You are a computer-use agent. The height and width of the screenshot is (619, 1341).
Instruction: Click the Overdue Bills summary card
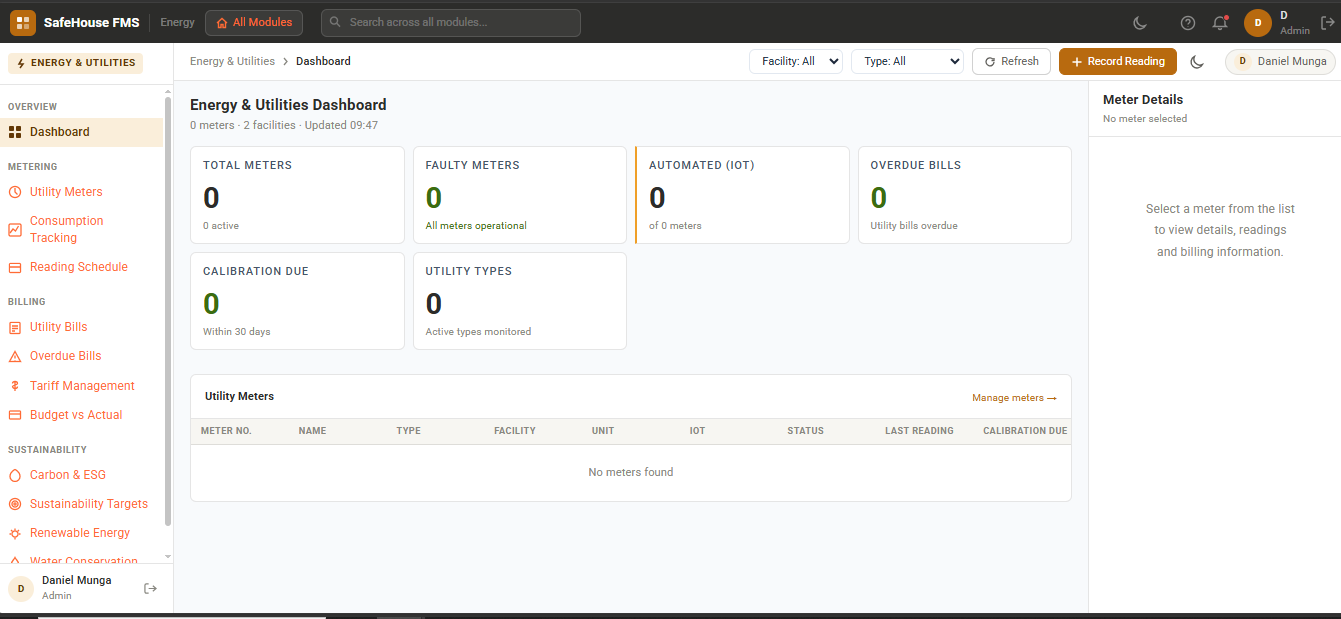[x=965, y=195]
